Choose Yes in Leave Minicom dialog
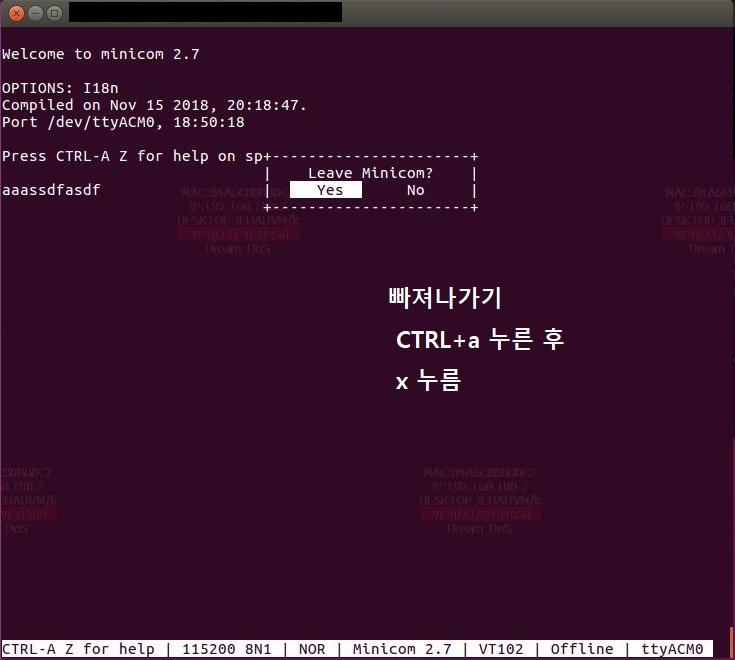This screenshot has height=660, width=735. point(326,190)
